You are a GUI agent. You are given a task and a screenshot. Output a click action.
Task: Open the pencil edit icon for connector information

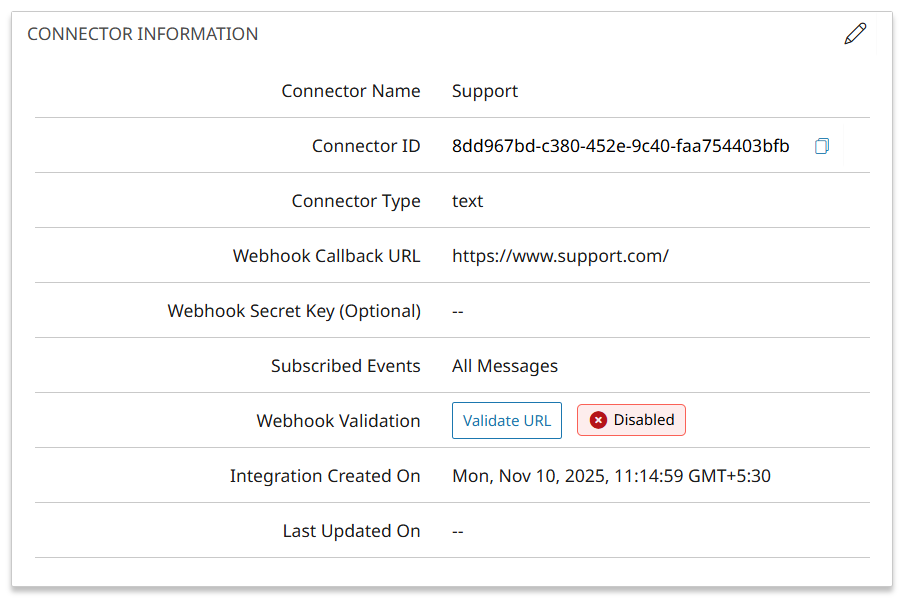tap(855, 34)
